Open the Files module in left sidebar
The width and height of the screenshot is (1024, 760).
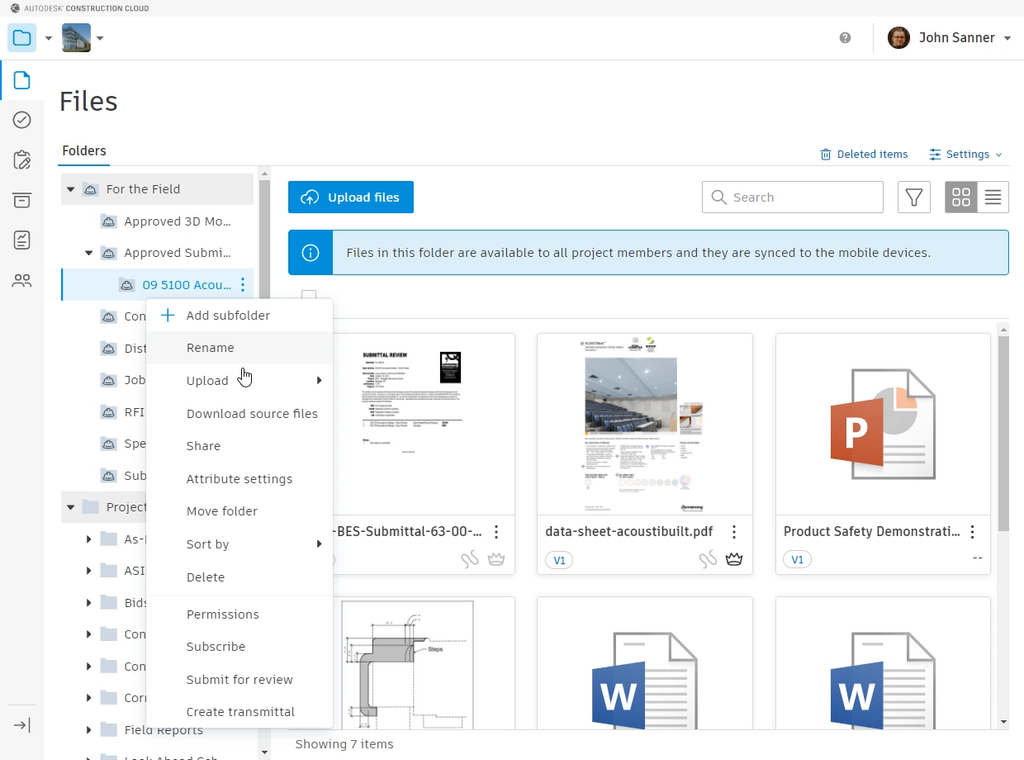click(22, 80)
